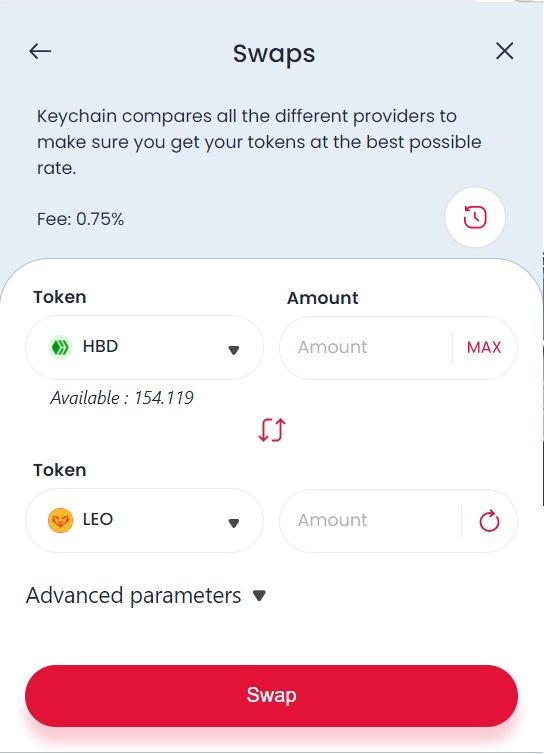This screenshot has width=544, height=754.
Task: Click the LEO lion token icon
Action: click(x=60, y=520)
